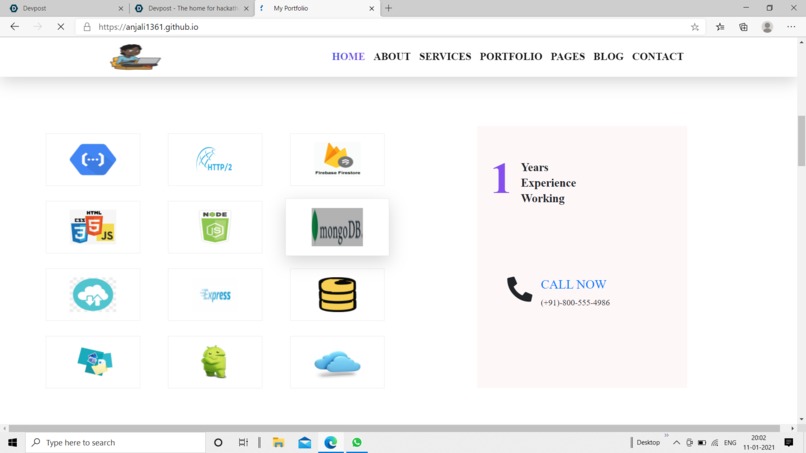Select SERVICES in the navigation menu
This screenshot has height=453, width=806.
445,57
